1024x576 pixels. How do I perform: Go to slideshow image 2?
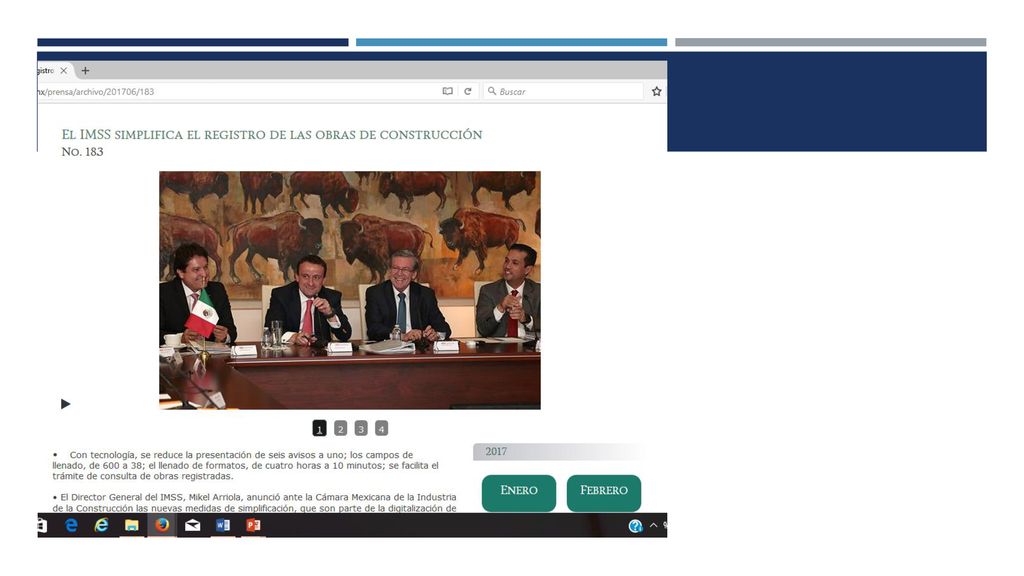(x=340, y=428)
